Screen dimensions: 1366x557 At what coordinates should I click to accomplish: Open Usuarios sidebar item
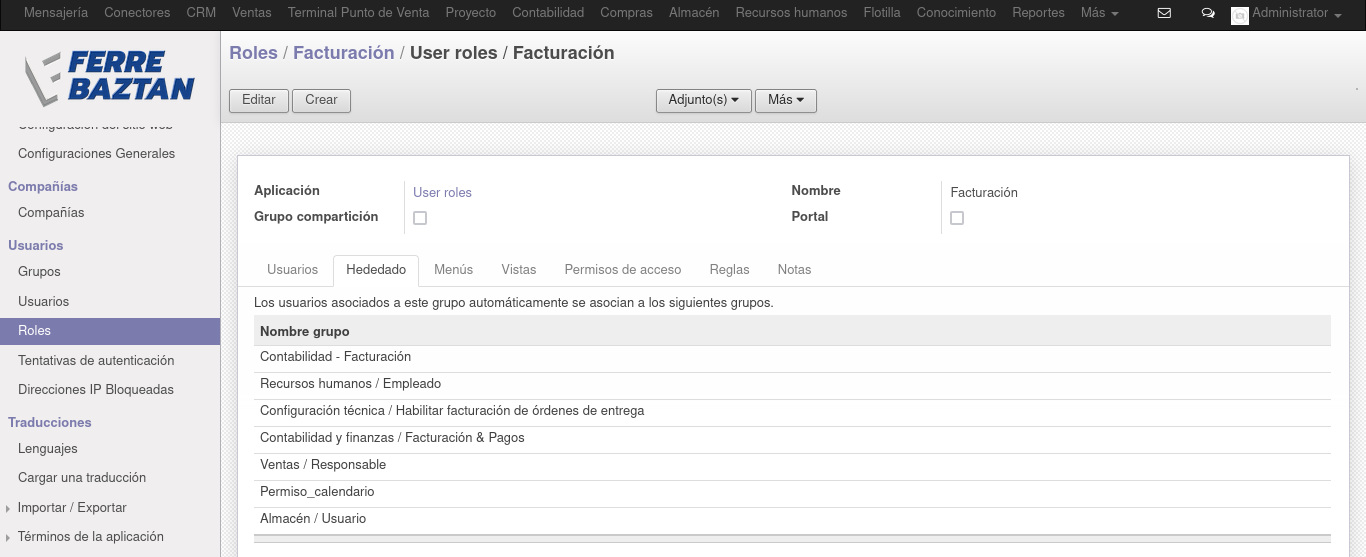coord(43,301)
